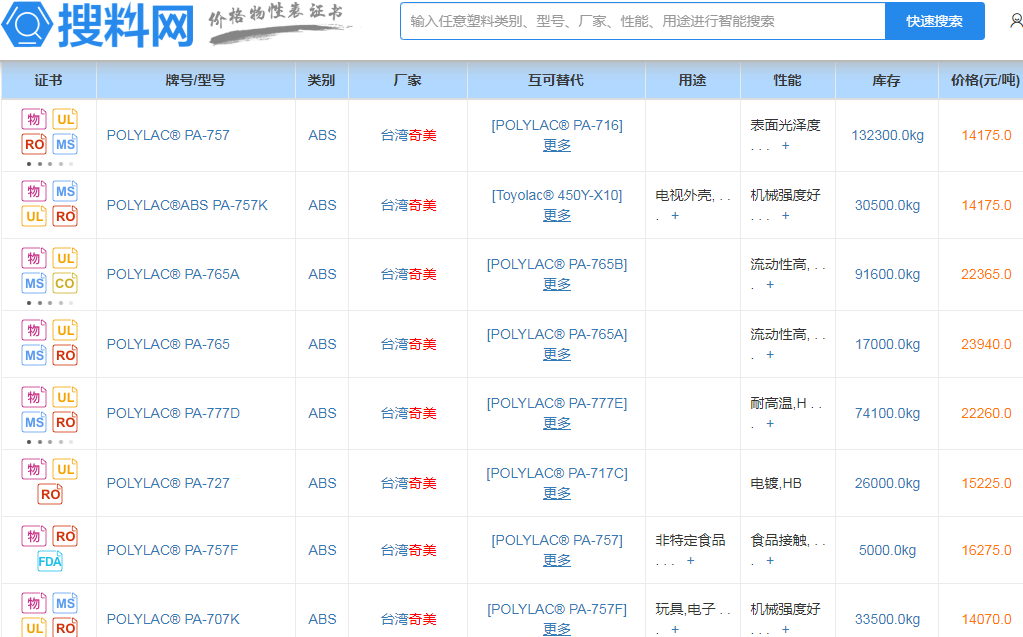Screen dimensions: 1023x637
Task: Open the FDA certificate icon for PA-757F
Action: (49, 561)
